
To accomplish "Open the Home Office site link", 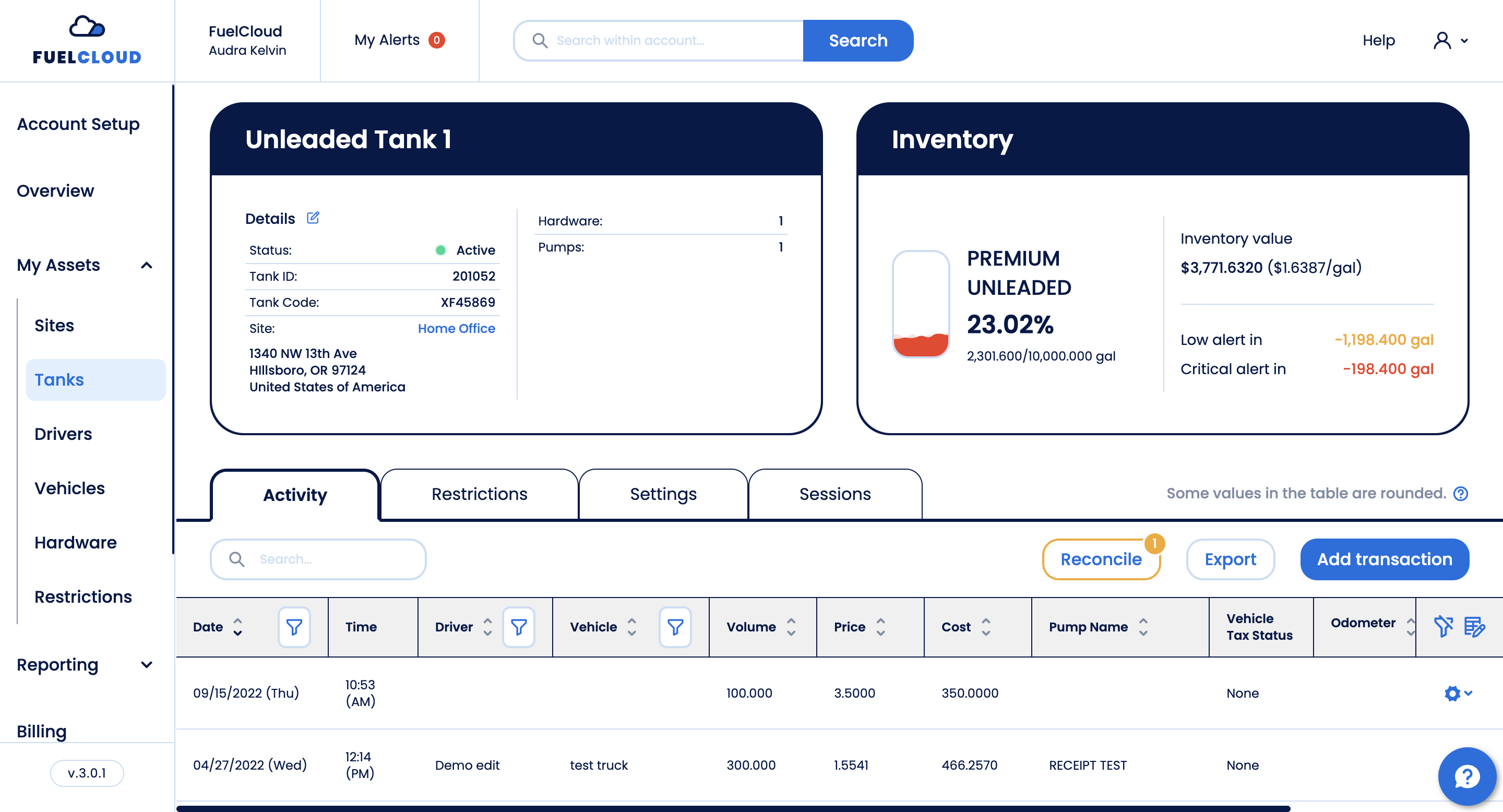I will tap(456, 328).
